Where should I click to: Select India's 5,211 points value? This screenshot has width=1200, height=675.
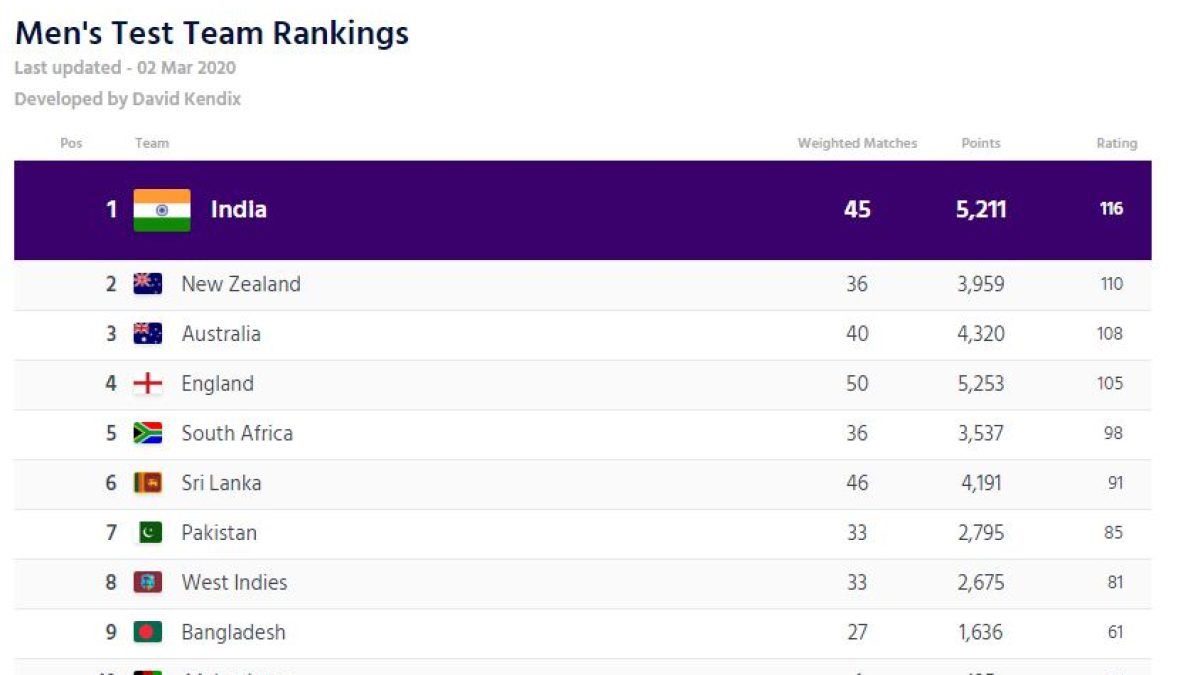pos(981,210)
